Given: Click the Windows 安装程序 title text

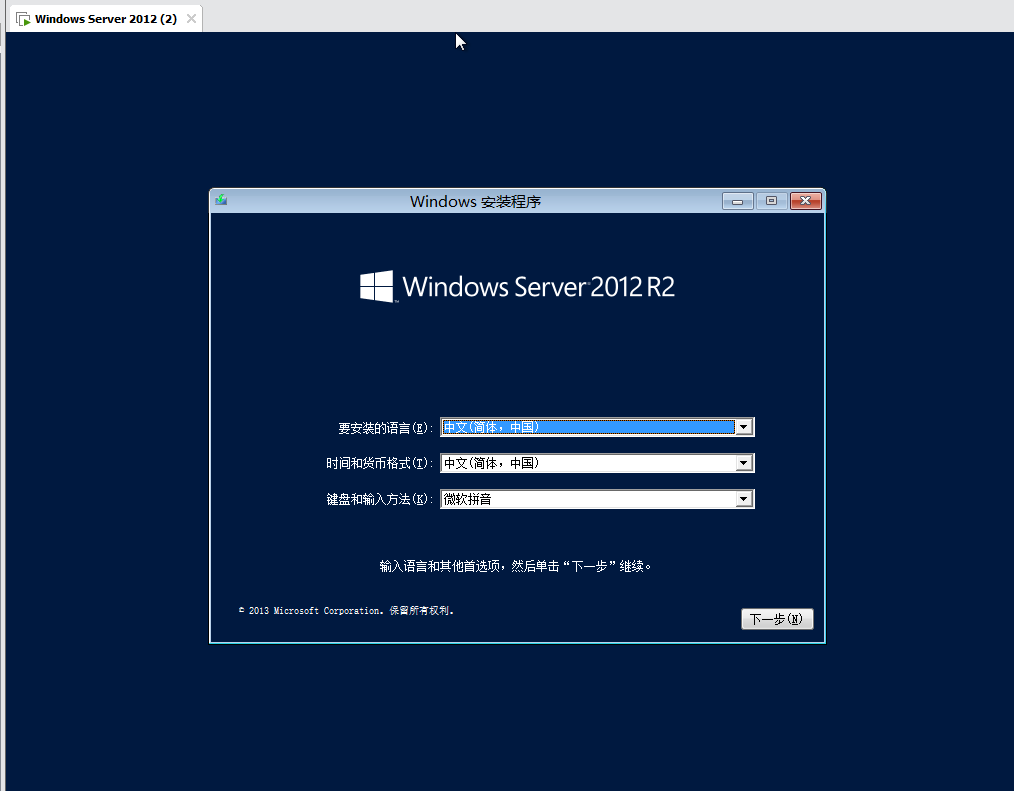Looking at the screenshot, I should 475,202.
